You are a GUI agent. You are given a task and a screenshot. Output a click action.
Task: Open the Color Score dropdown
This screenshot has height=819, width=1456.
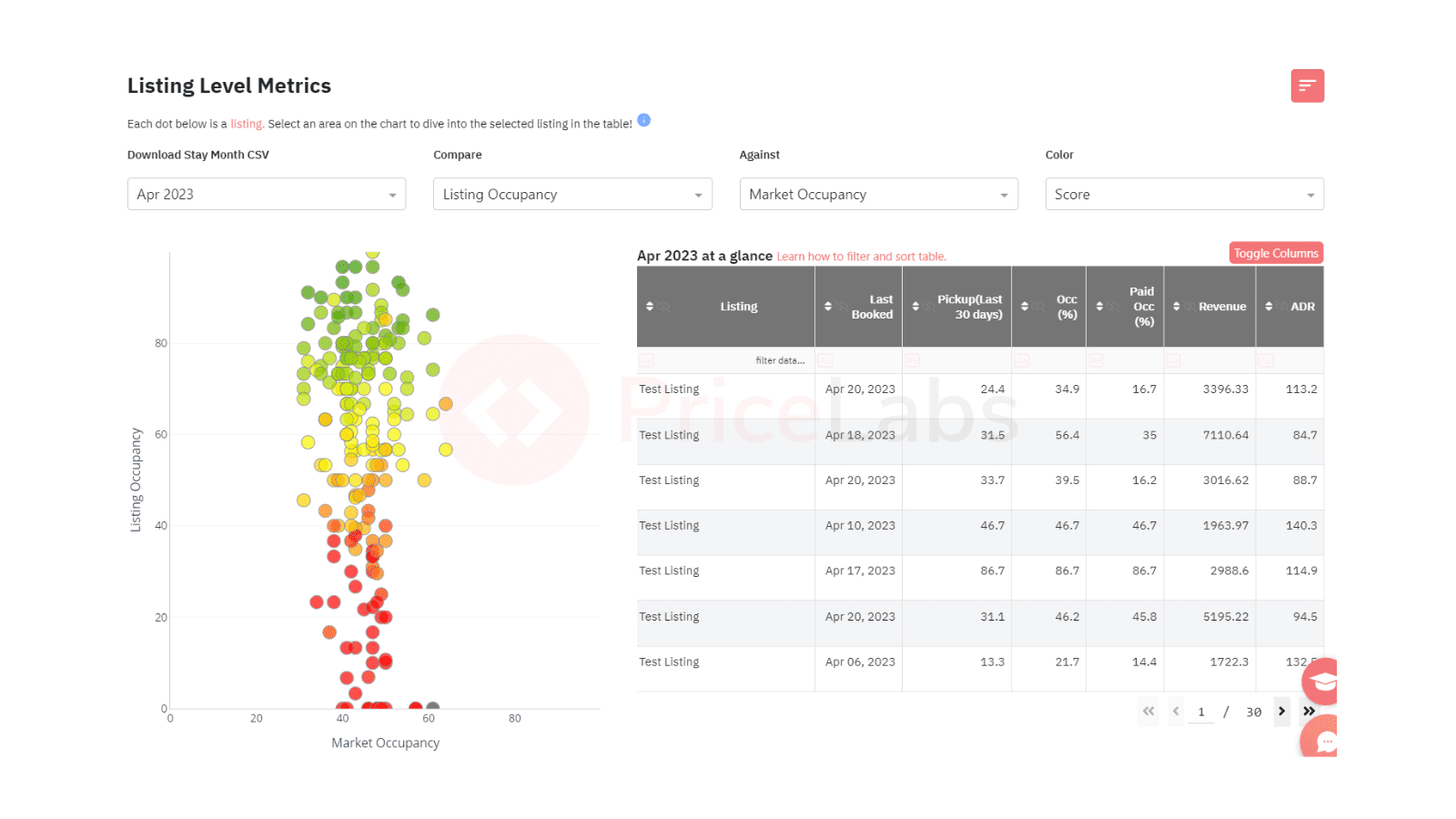tap(1184, 194)
